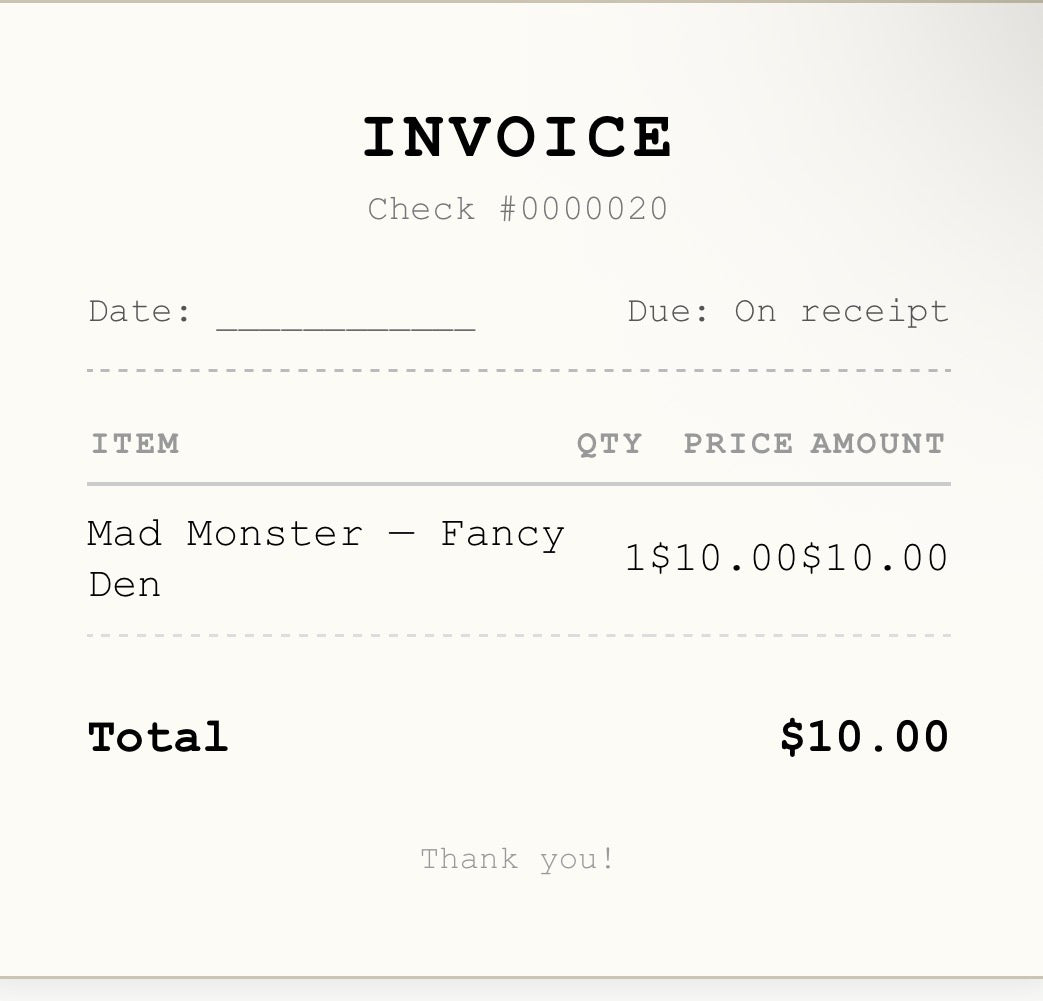Click the Thank you! footer text
This screenshot has width=1043, height=1001.
518,859
